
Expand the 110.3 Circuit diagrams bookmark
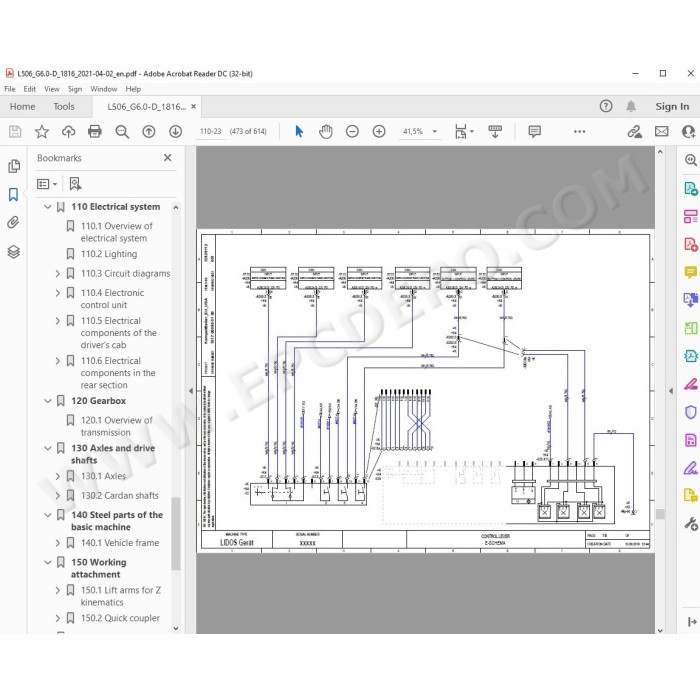click(x=58, y=274)
